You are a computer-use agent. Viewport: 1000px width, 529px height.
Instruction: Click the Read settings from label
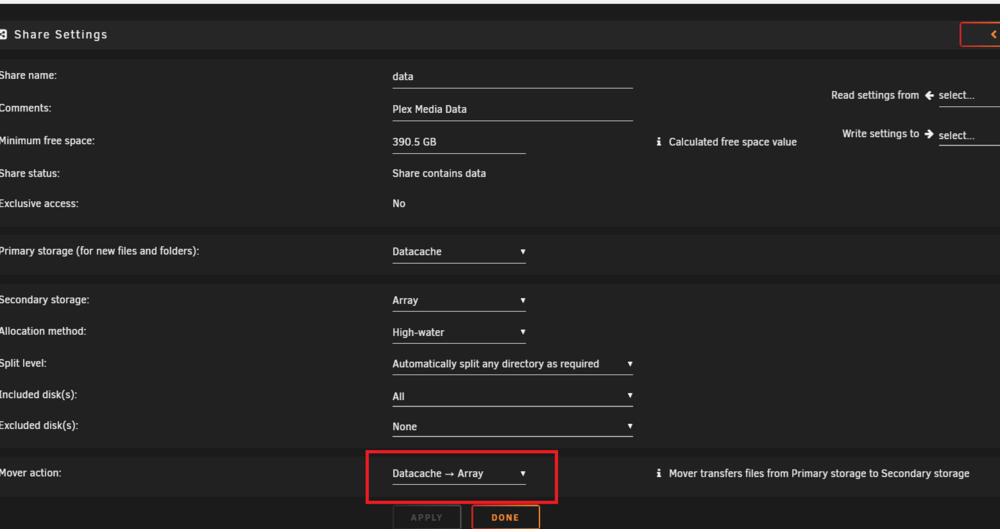click(x=875, y=95)
